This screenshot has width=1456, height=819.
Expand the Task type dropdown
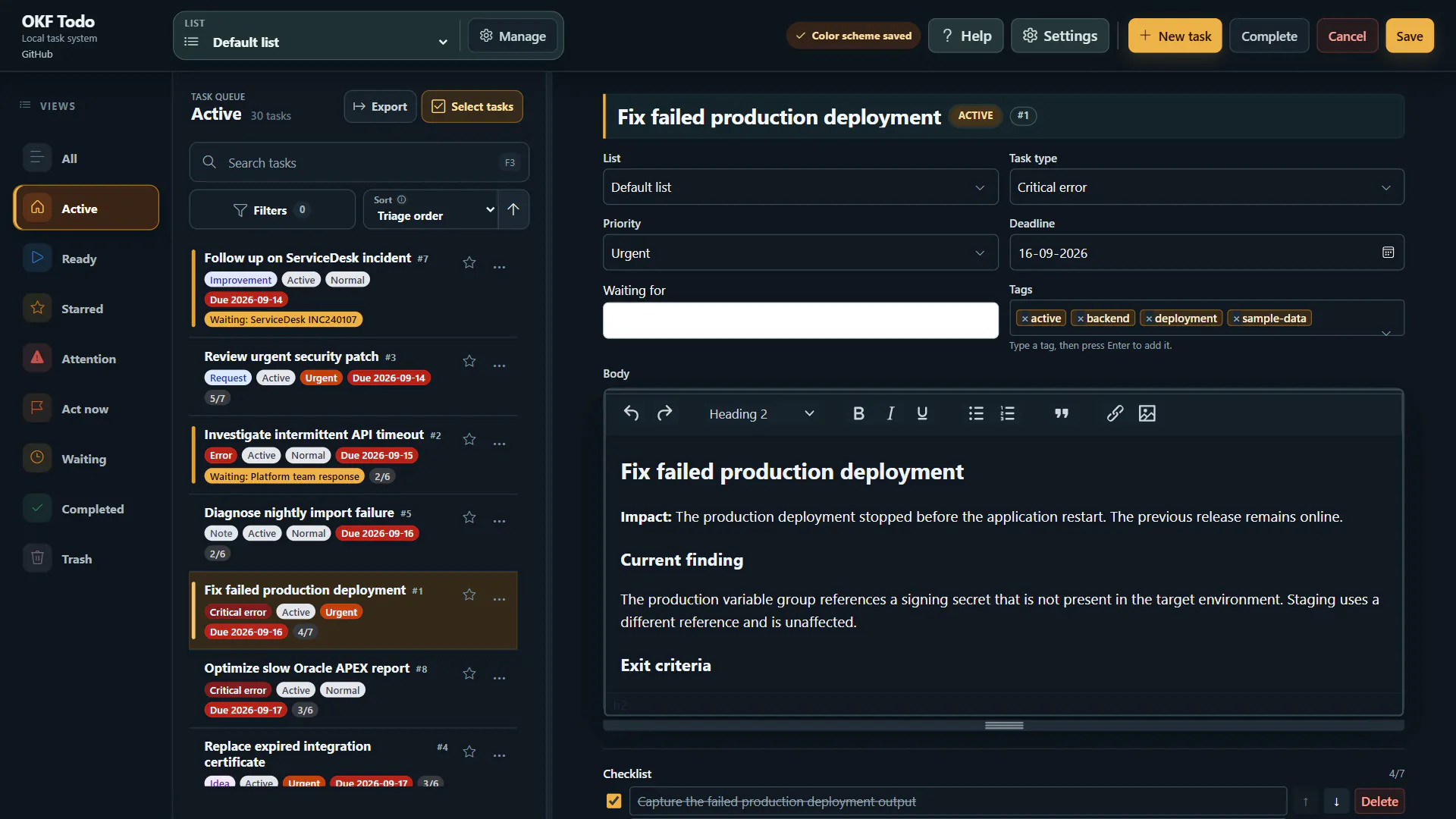[1207, 187]
